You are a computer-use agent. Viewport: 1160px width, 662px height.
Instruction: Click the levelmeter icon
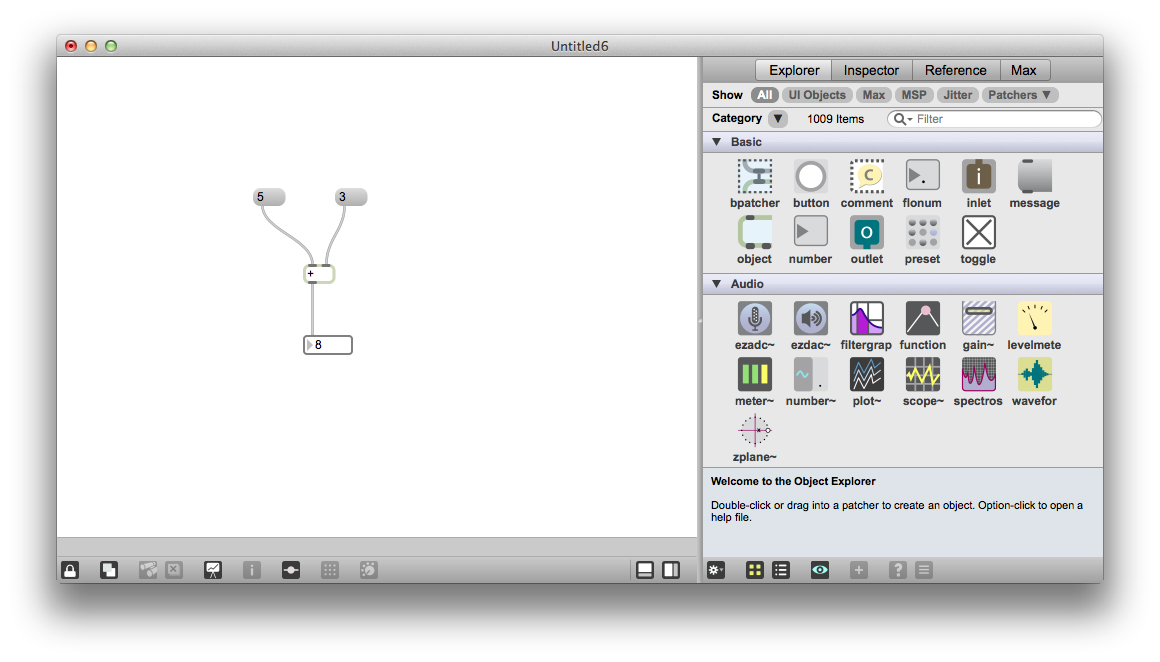[x=1034, y=318]
